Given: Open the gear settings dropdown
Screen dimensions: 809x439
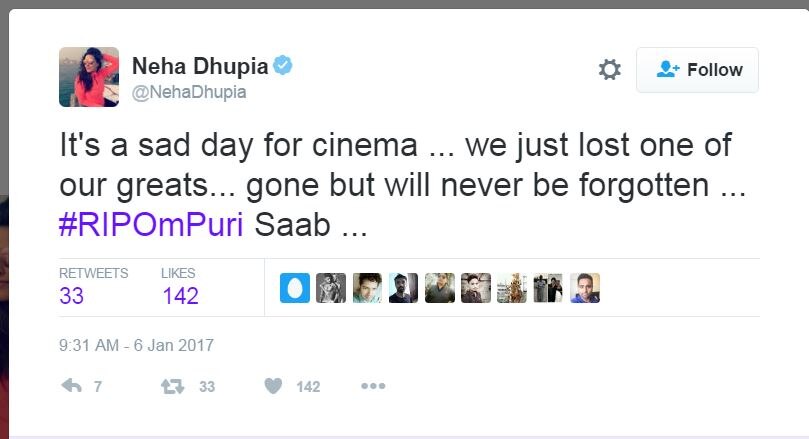Looking at the screenshot, I should (609, 70).
